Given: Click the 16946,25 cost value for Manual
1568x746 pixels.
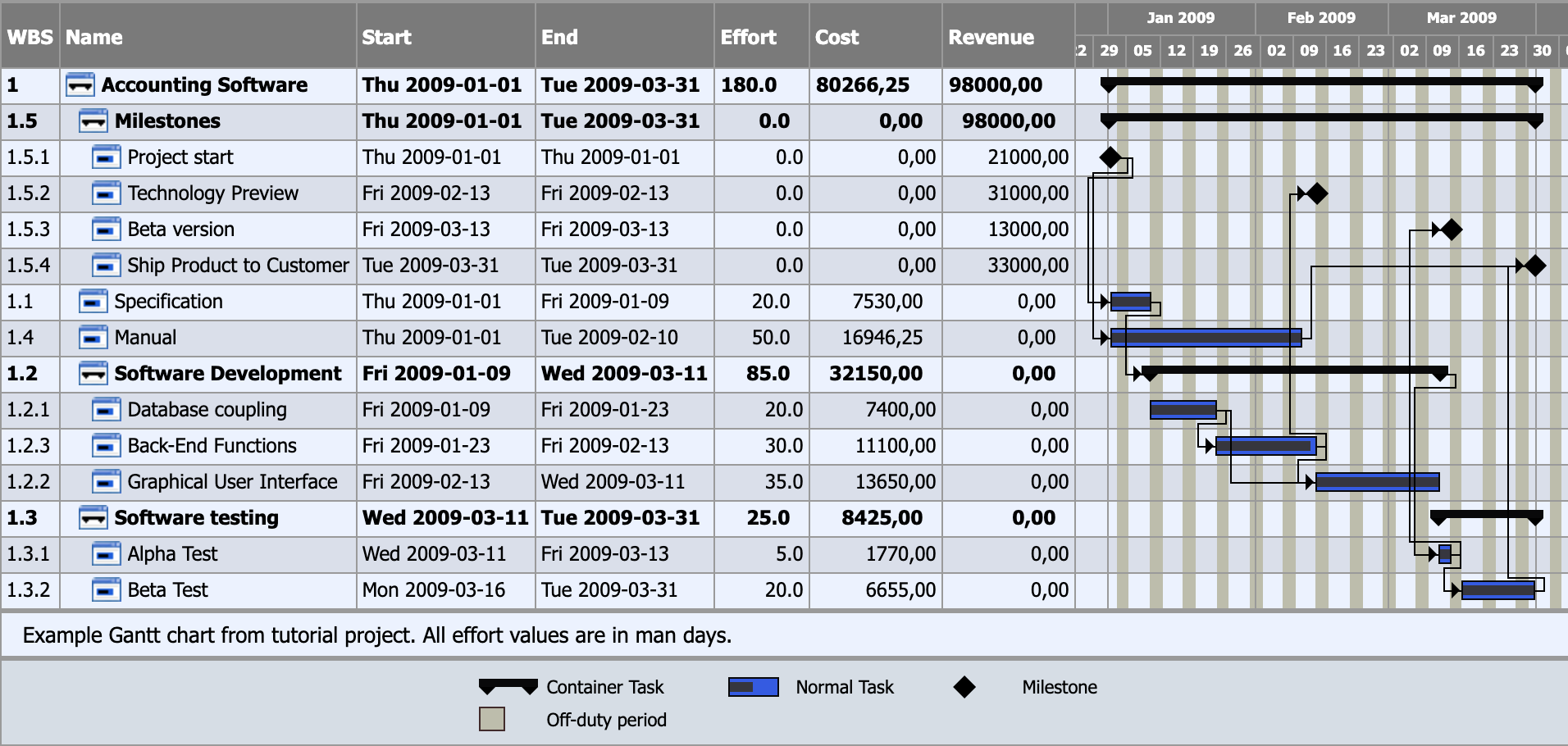Looking at the screenshot, I should 882,337.
